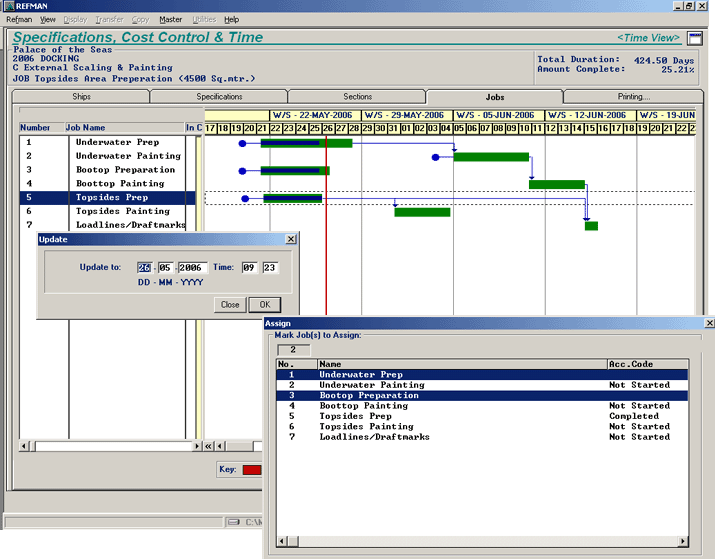This screenshot has width=715, height=559.
Task: Click the year field showing 2006
Action: 191,268
